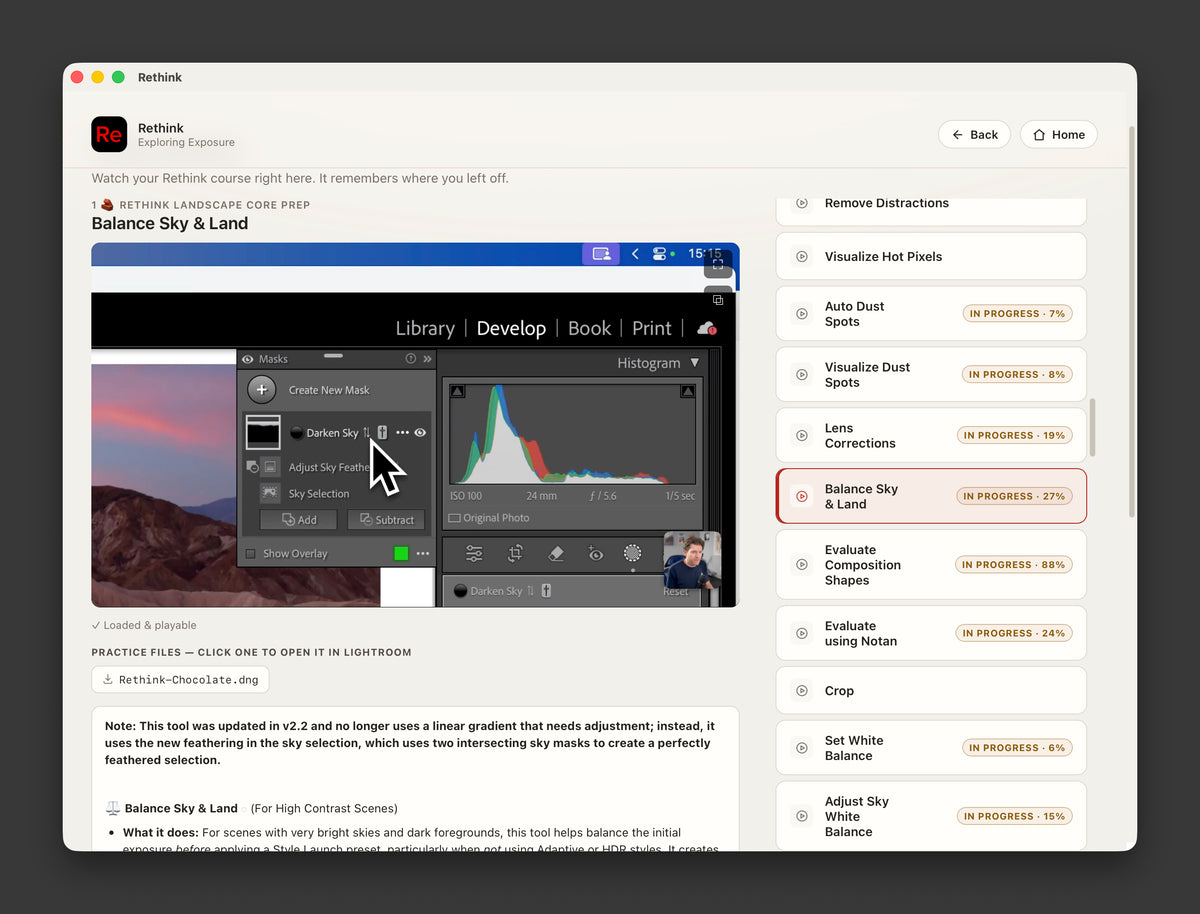Image resolution: width=1200 pixels, height=914 pixels.
Task: Click the Adjust Sky Feather component icon
Action: [271, 467]
